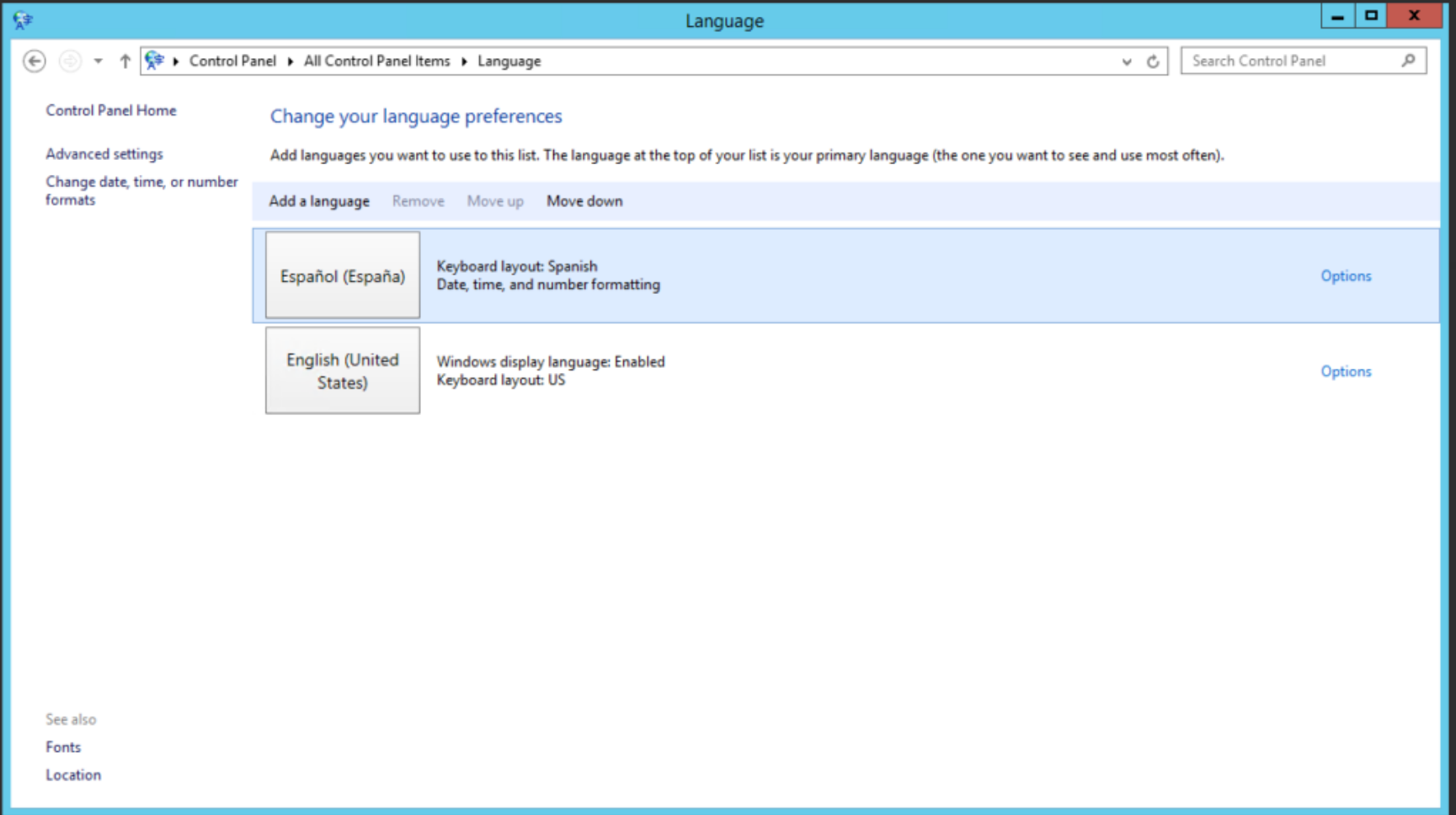Expand the Control Panel breadcrumb arrow

pyautogui.click(x=290, y=61)
